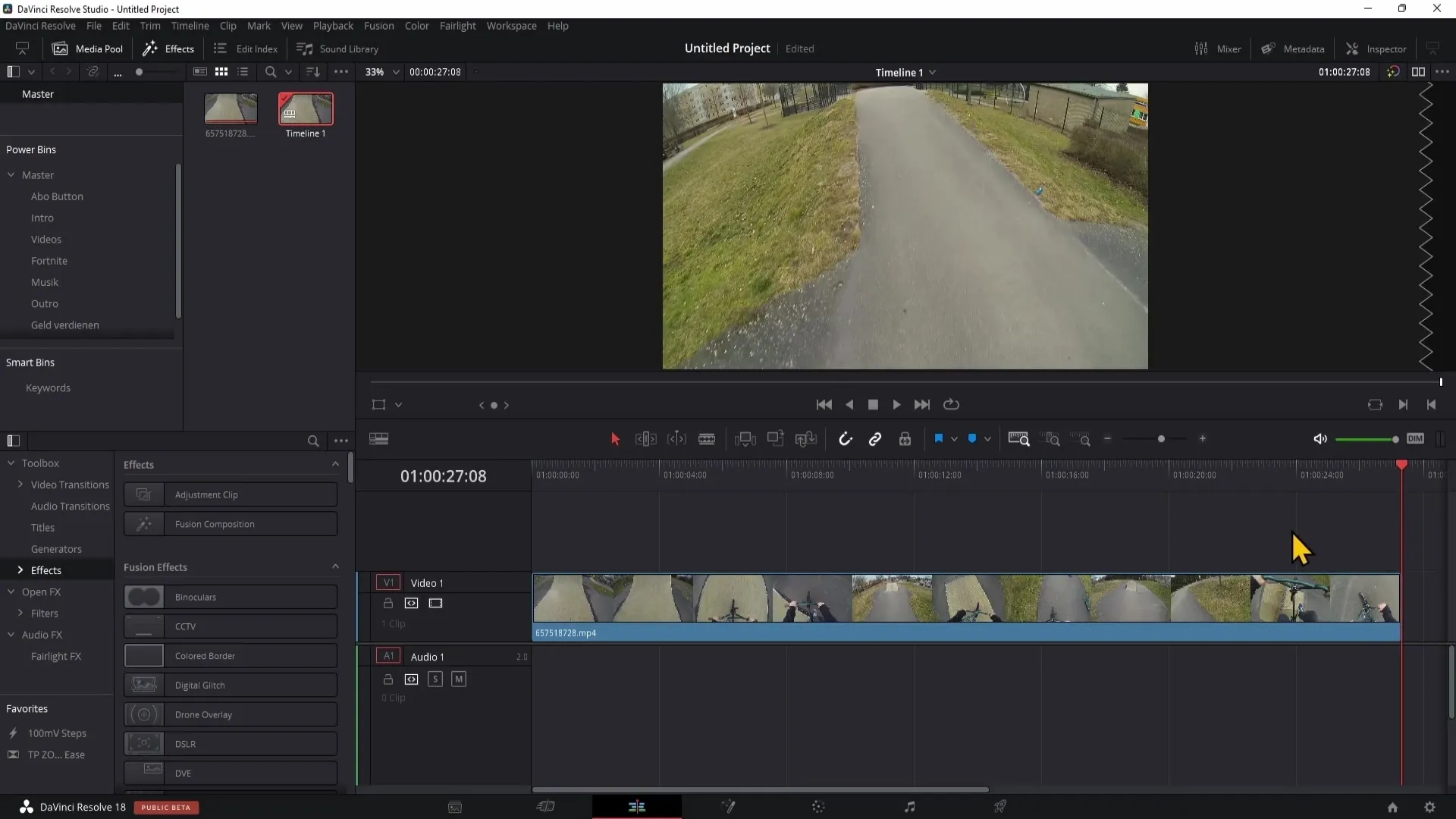1456x819 pixels.
Task: Toggle the Video 1 track lock icon
Action: (388, 602)
